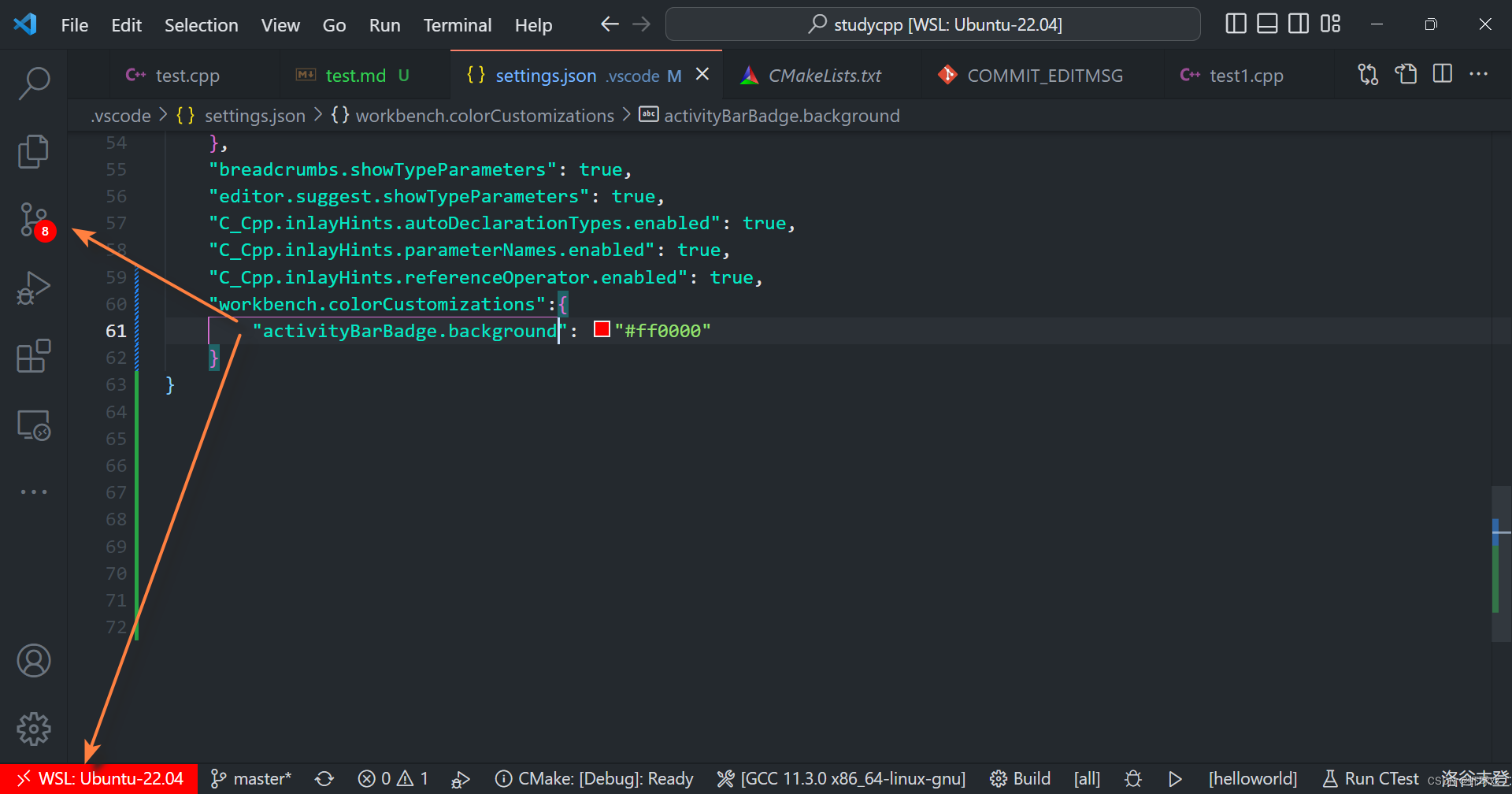This screenshot has height=794, width=1512.
Task: Go back with the left arrow
Action: tap(610, 24)
